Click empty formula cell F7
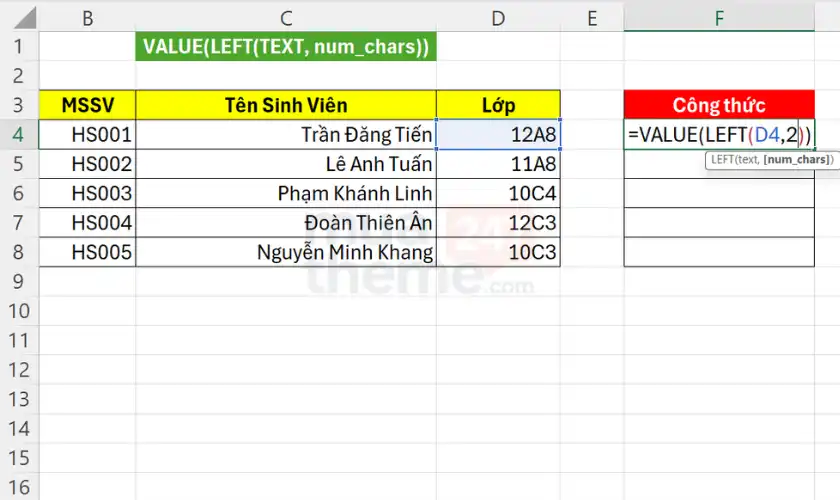Screen dimensions: 840x500 pos(719,222)
